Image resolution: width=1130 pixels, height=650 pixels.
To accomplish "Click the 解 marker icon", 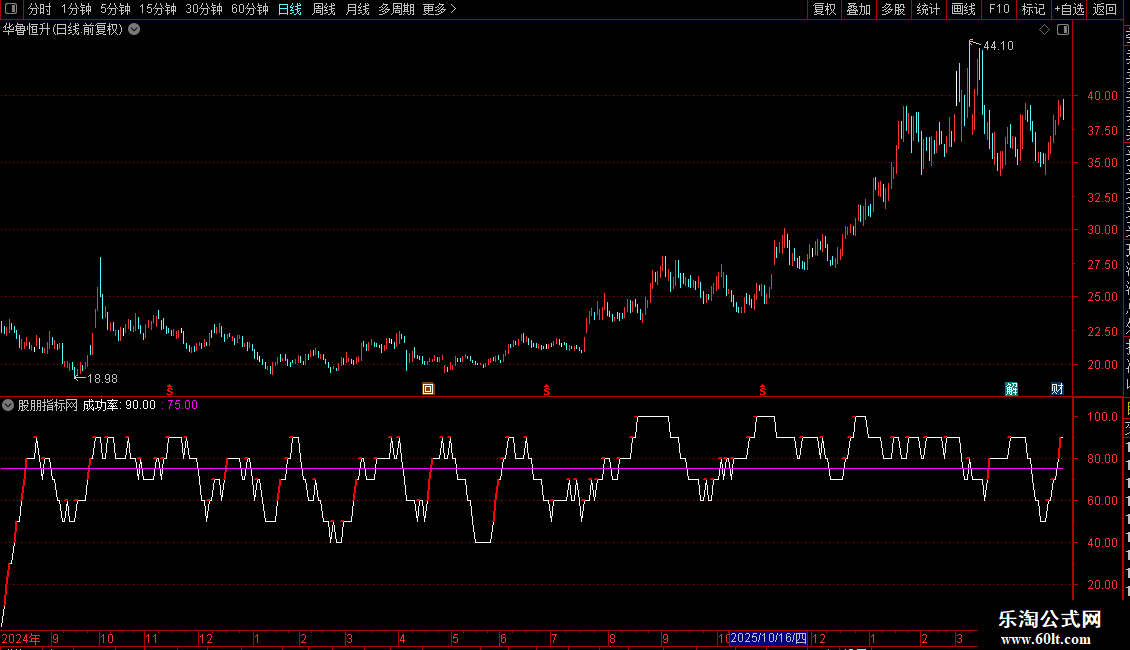I will pyautogui.click(x=1012, y=389).
